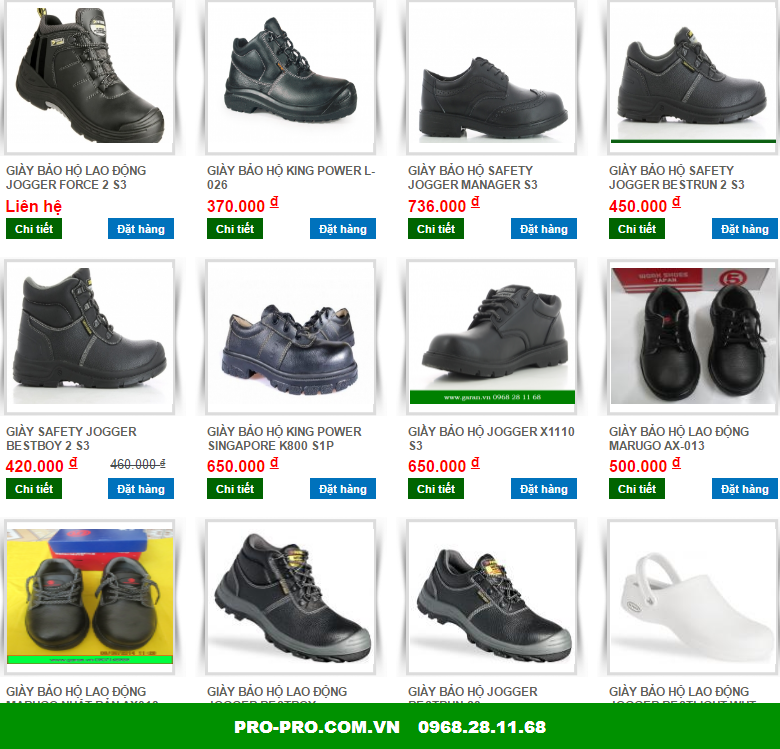The width and height of the screenshot is (780, 749).
Task: Open the Giày Bảo Hộ Safety Jogger Manager S3 title link
Action: pyautogui.click(x=473, y=178)
